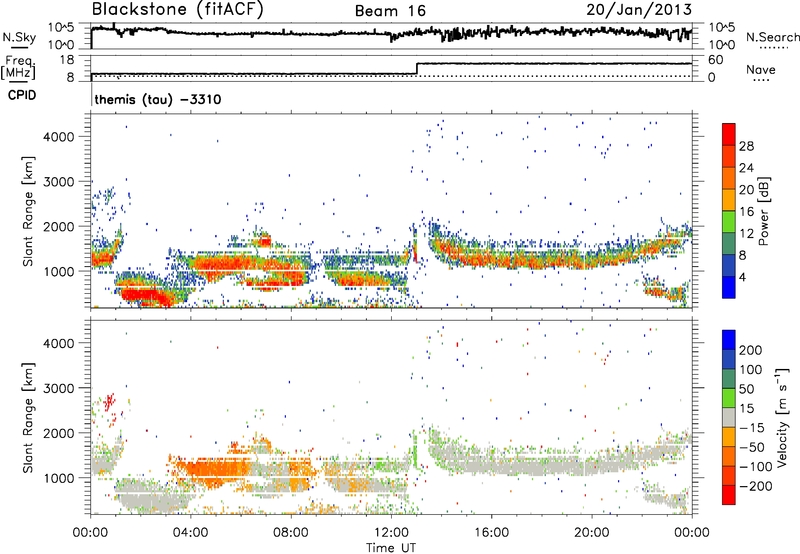
Task: Click the "04:00" time axis tick label
Action: pos(190,532)
